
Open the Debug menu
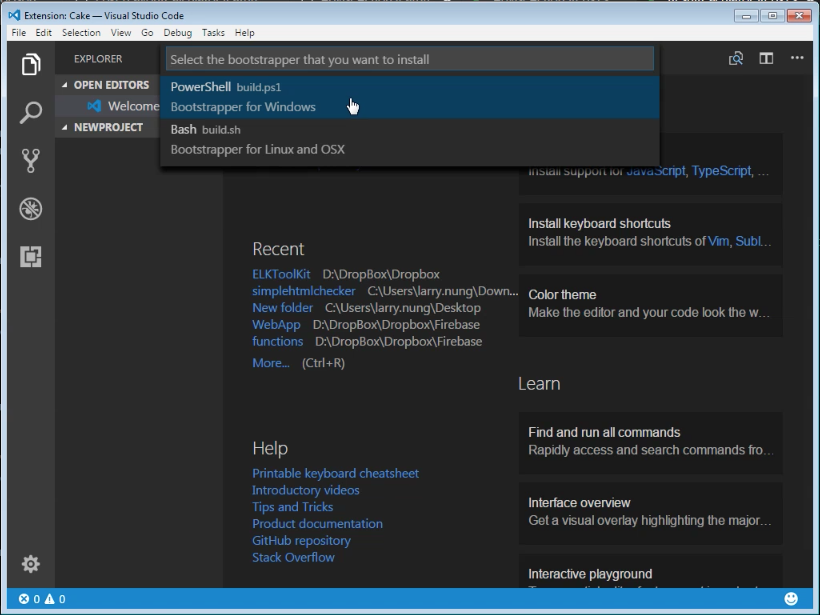pos(177,32)
